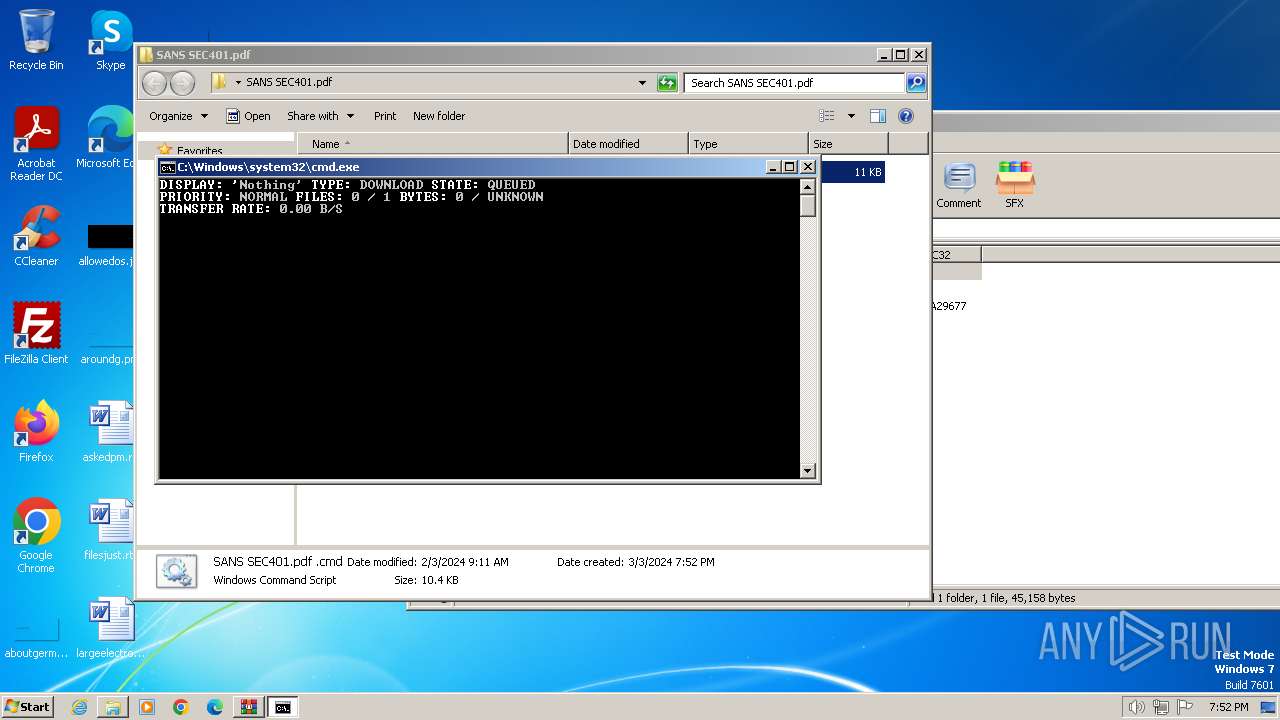Image resolution: width=1280 pixels, height=720 pixels.
Task: Expand the views options dropdown arrow
Action: pos(851,116)
